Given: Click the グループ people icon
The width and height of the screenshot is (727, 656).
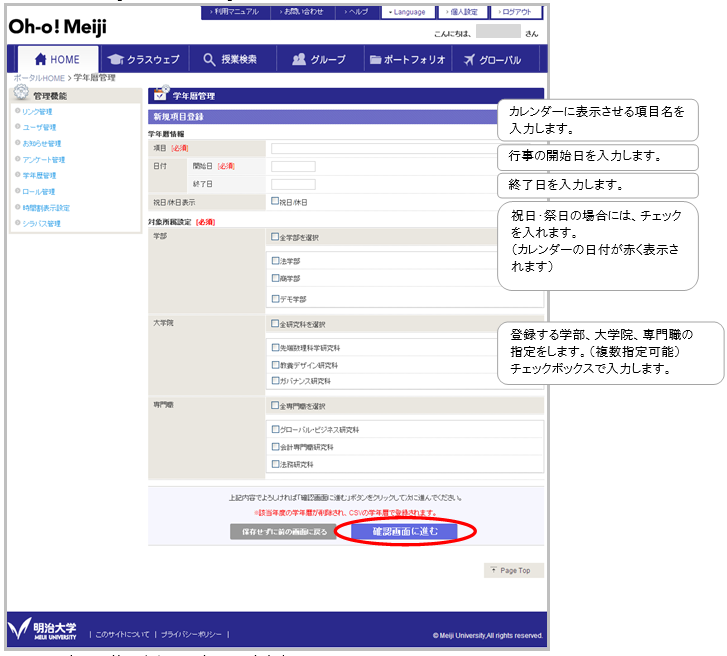Looking at the screenshot, I should point(299,59).
